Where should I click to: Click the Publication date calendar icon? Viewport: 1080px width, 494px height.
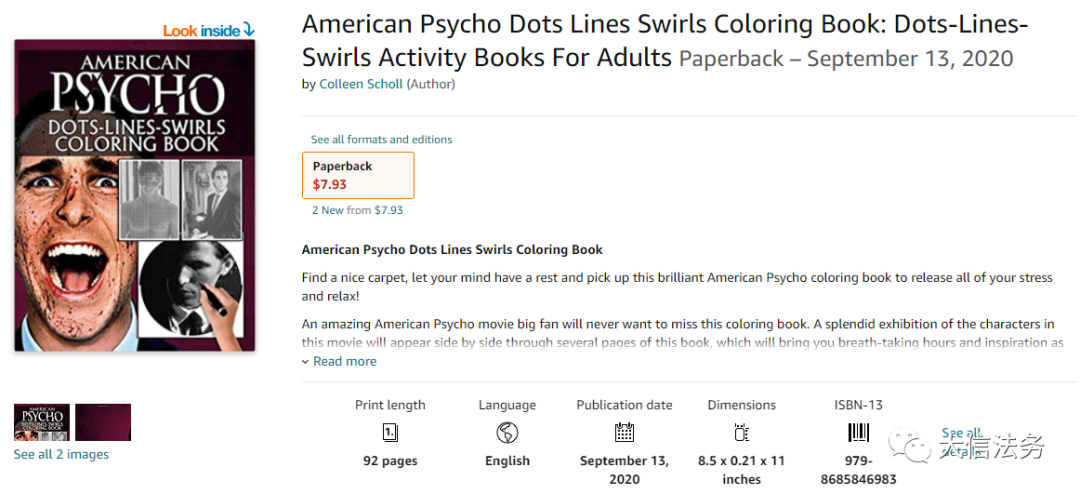(x=624, y=433)
